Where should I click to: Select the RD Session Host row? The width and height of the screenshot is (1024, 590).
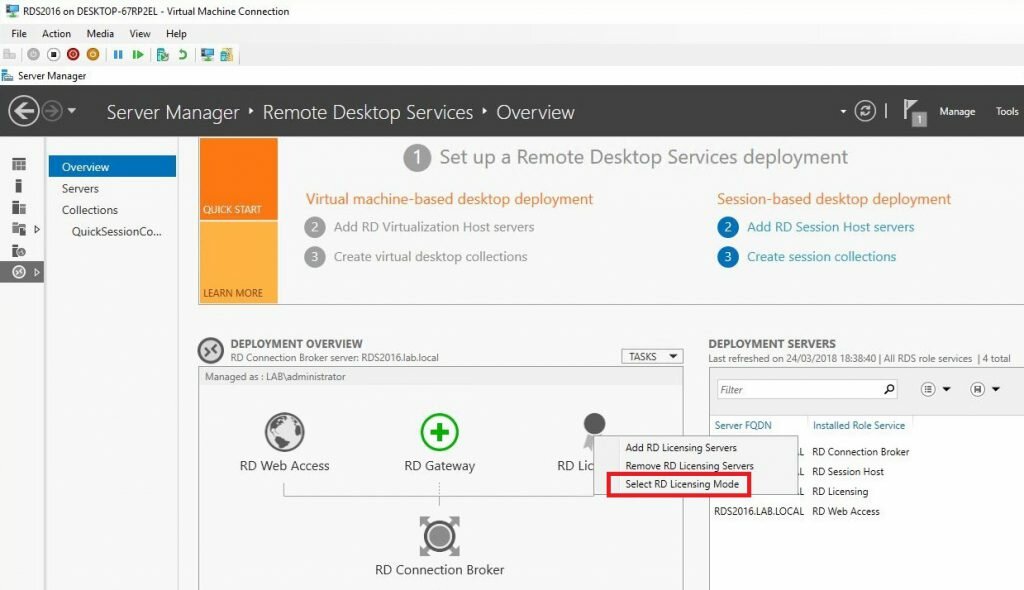click(x=848, y=472)
